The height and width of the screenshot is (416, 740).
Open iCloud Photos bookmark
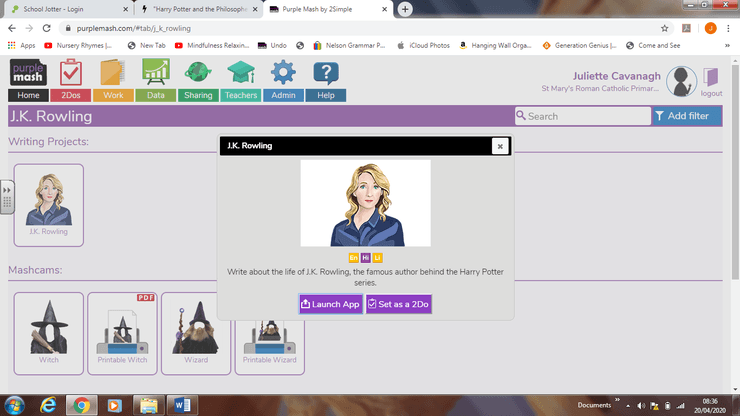coord(423,45)
